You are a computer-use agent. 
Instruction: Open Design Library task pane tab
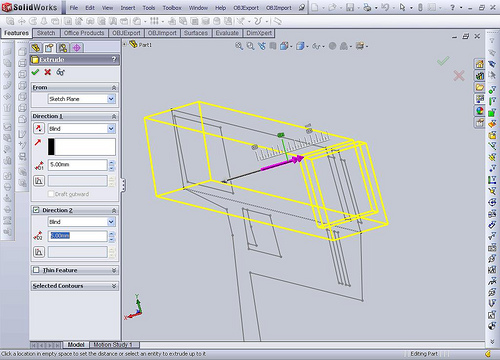(480, 76)
